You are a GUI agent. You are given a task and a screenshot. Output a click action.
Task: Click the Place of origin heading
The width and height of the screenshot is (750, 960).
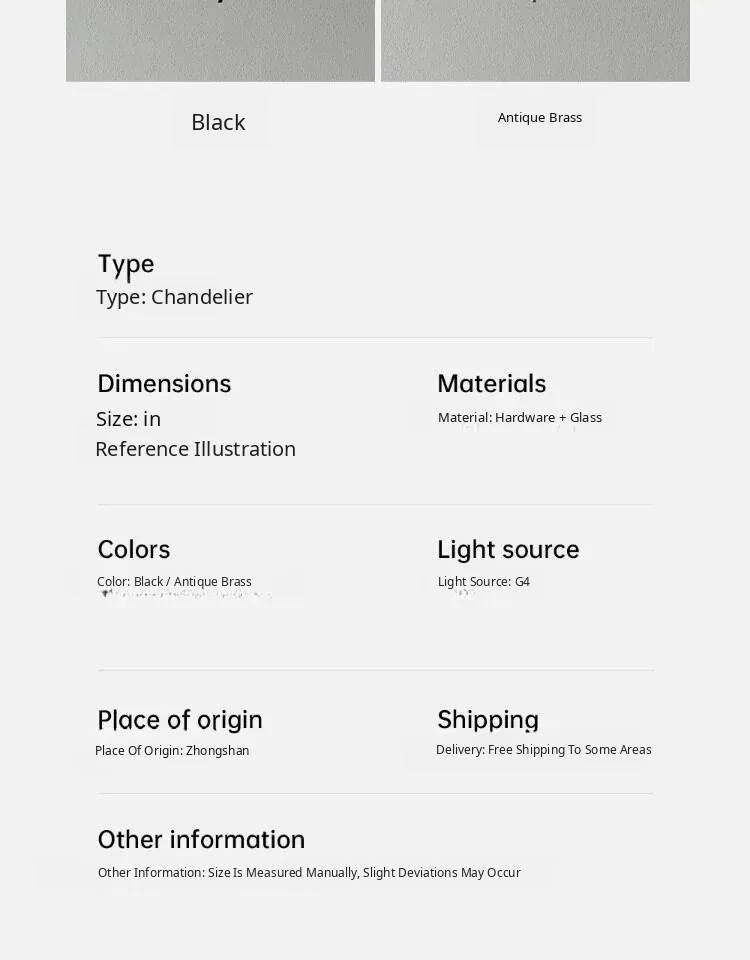[180, 720]
